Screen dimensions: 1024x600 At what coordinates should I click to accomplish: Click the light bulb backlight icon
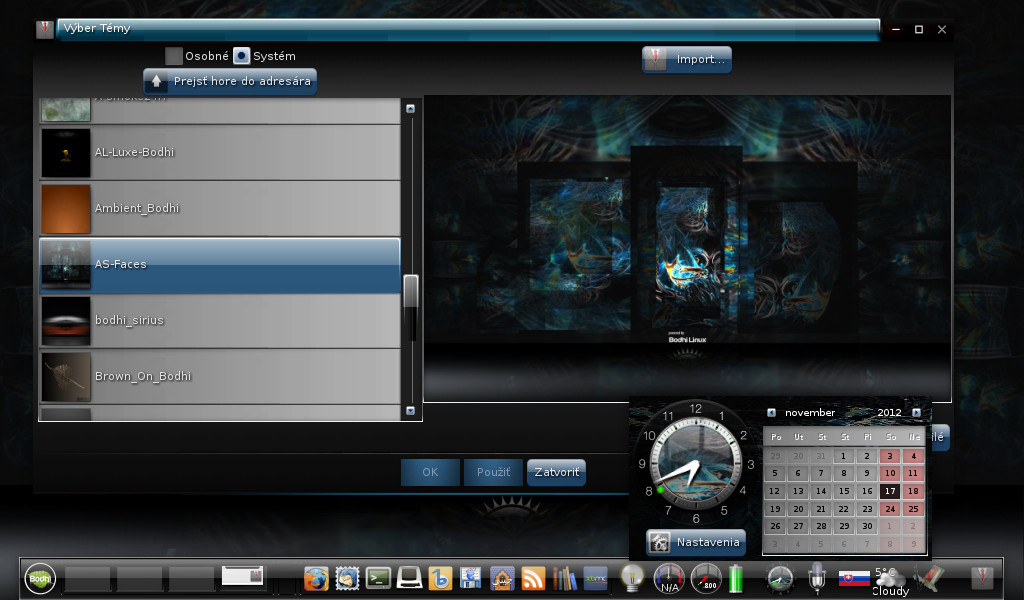pyautogui.click(x=632, y=578)
